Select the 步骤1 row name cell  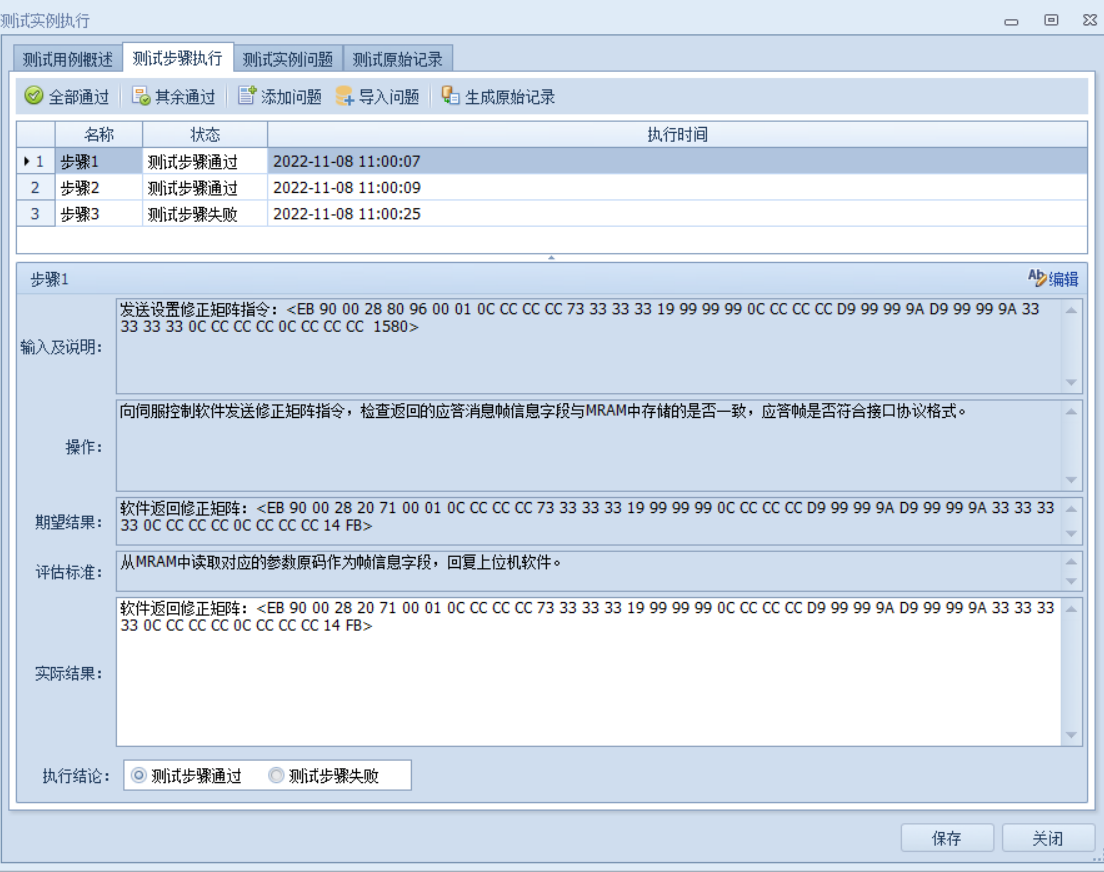tap(99, 161)
